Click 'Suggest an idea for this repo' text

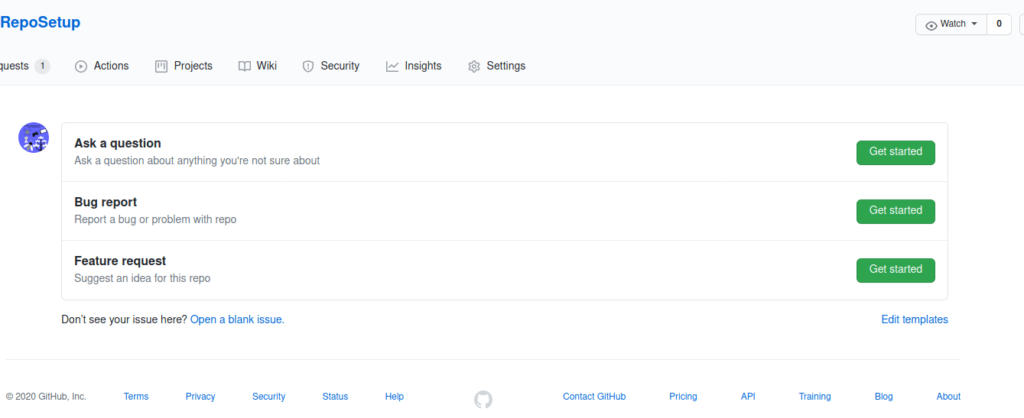click(142, 278)
